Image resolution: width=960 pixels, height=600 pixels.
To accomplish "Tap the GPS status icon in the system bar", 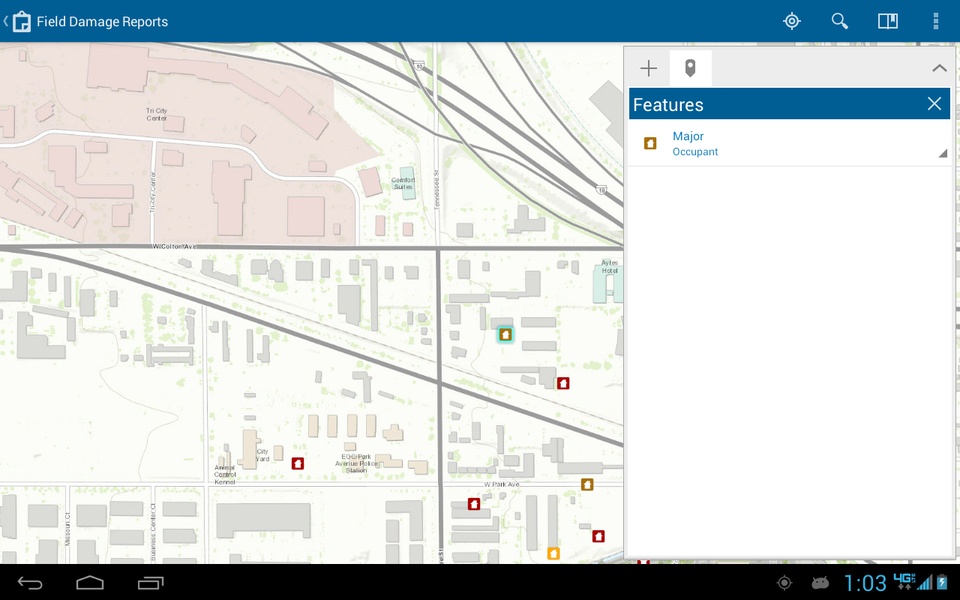I will (784, 583).
